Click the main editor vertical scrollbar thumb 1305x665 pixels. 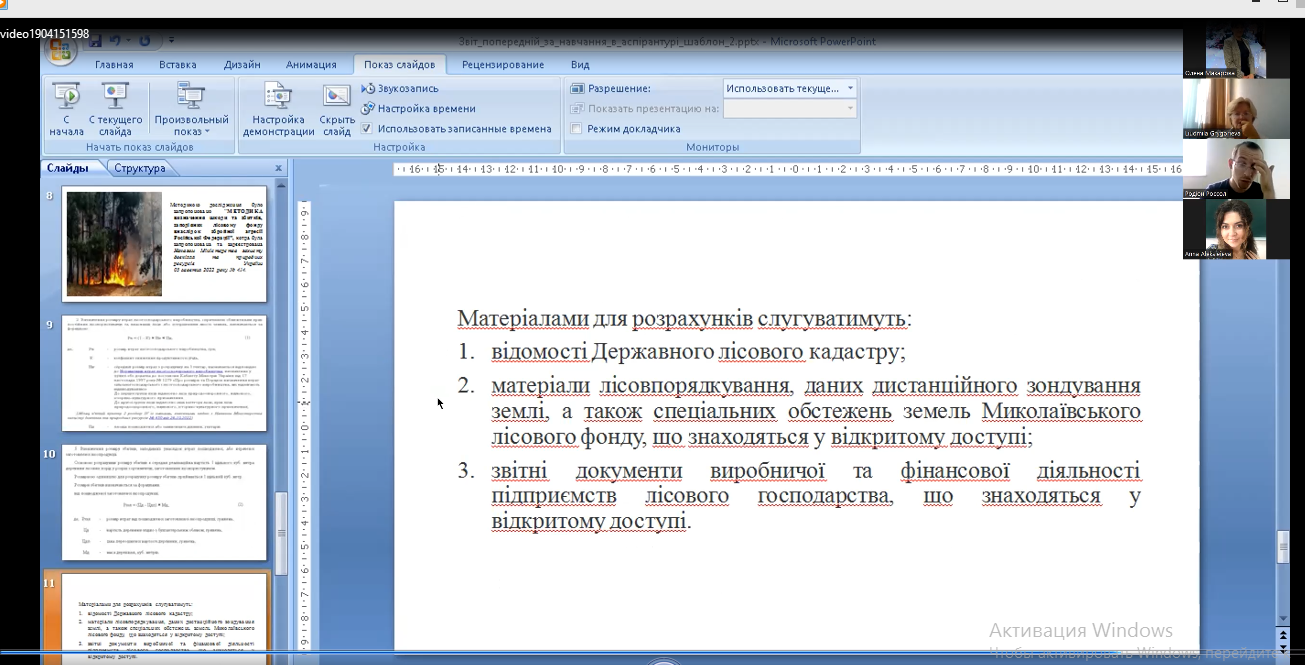tap(1283, 547)
